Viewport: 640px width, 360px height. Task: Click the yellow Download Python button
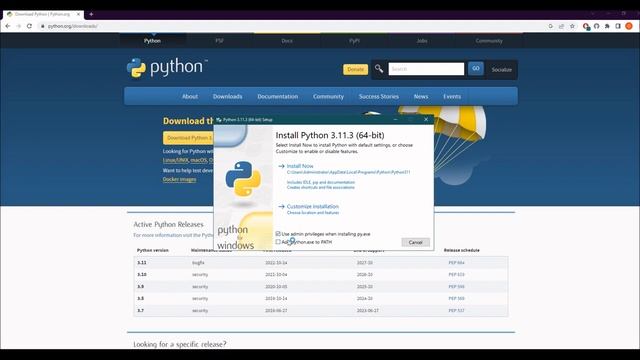tap(188, 138)
